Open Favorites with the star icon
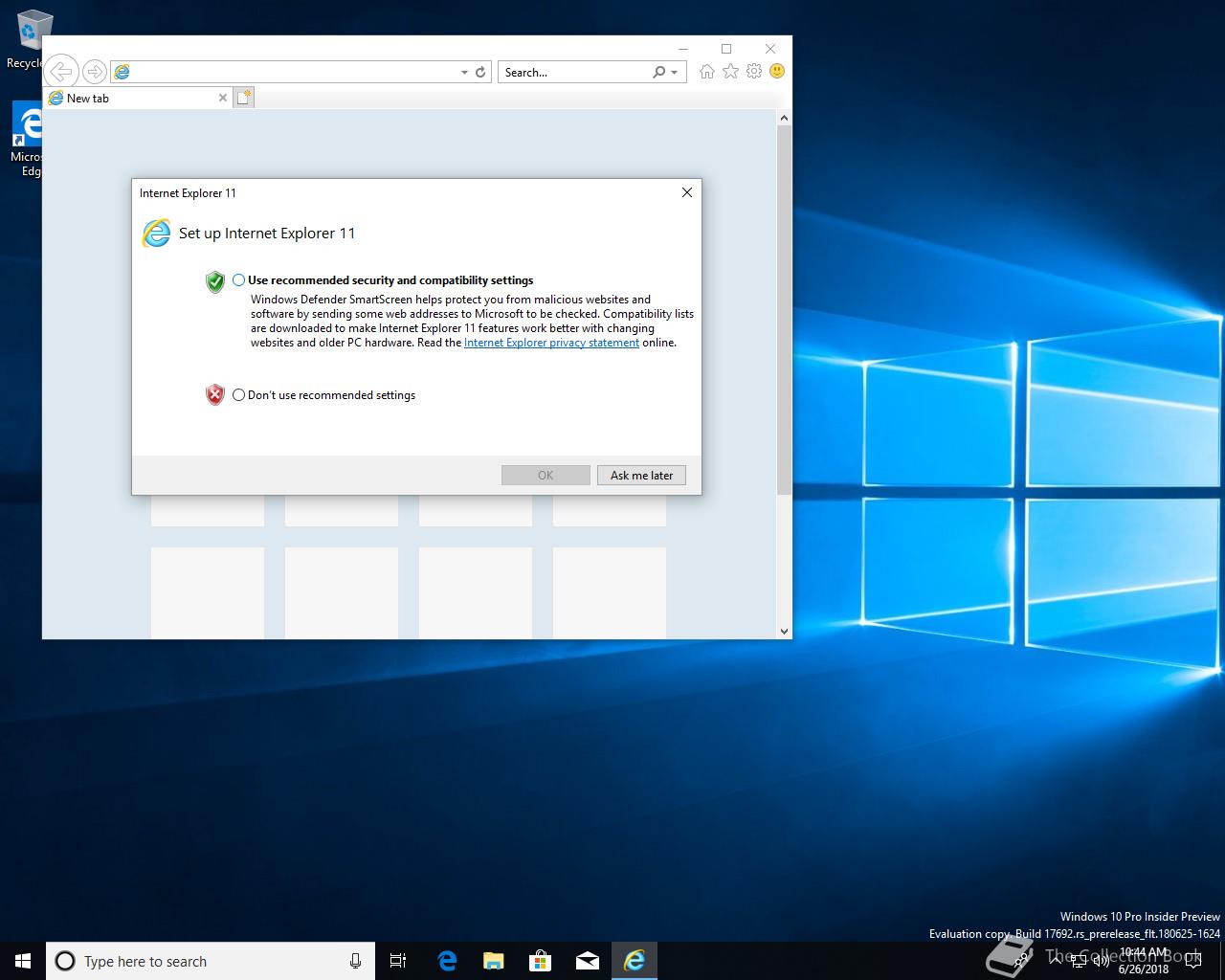This screenshot has height=980, width=1225. pos(730,72)
